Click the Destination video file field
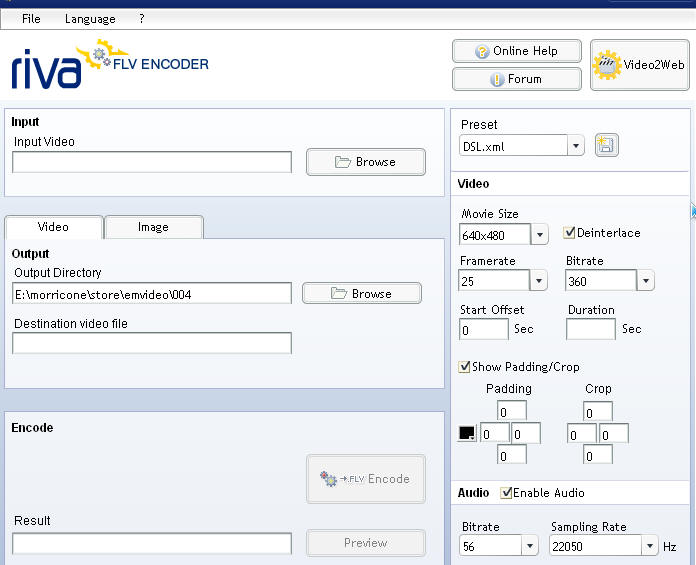The image size is (696, 565). [x=152, y=343]
